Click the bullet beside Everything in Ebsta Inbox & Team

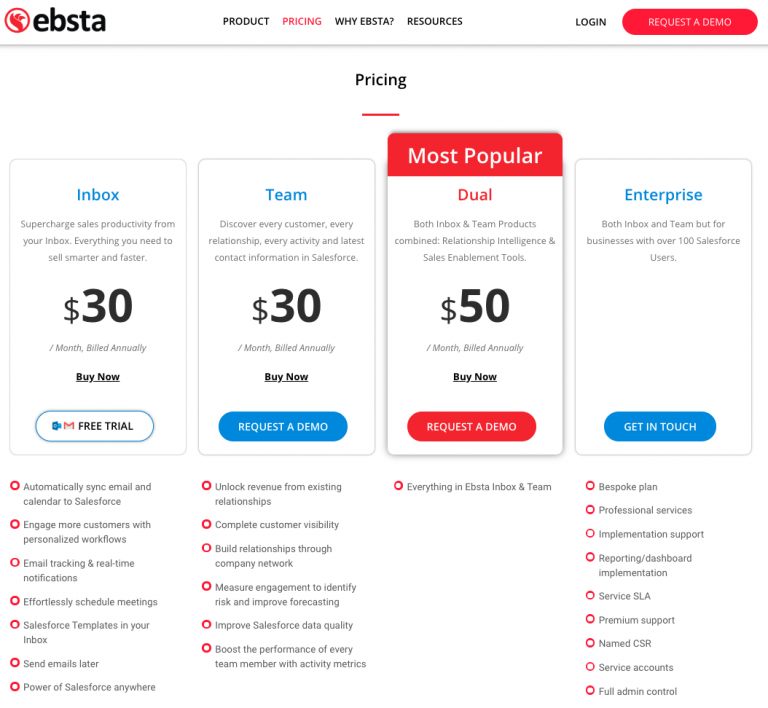click(398, 486)
